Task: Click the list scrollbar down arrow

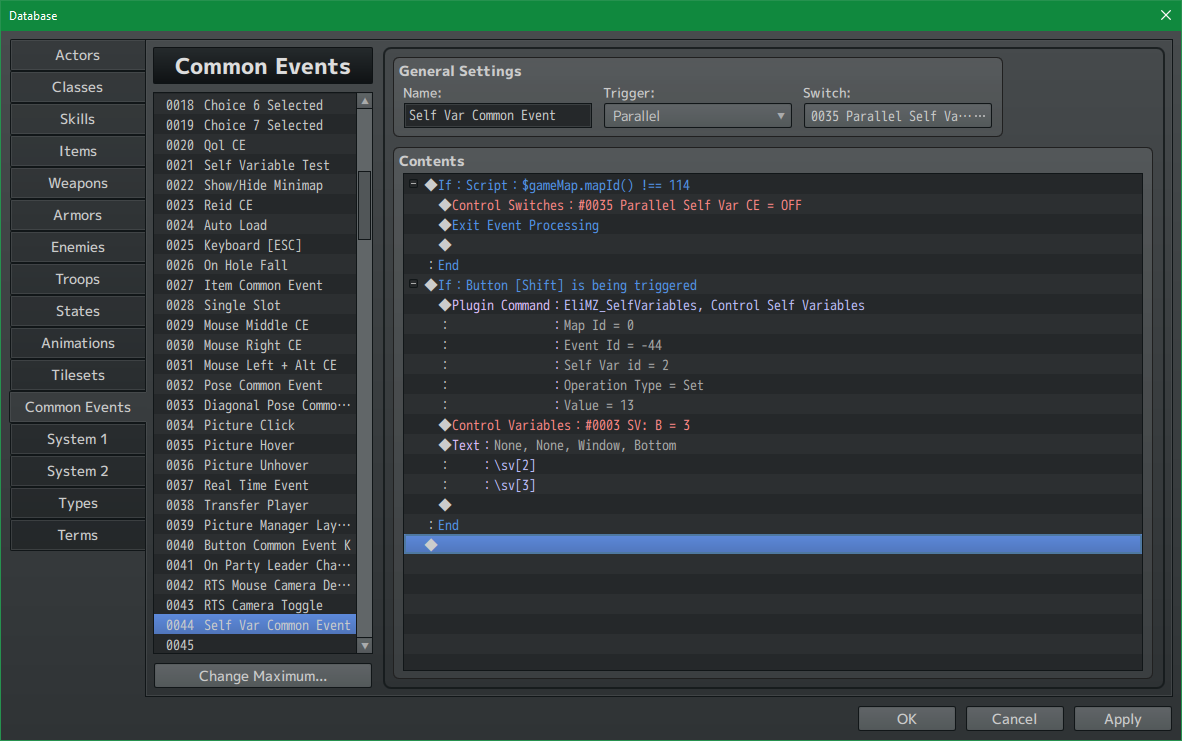Action: [x=365, y=645]
